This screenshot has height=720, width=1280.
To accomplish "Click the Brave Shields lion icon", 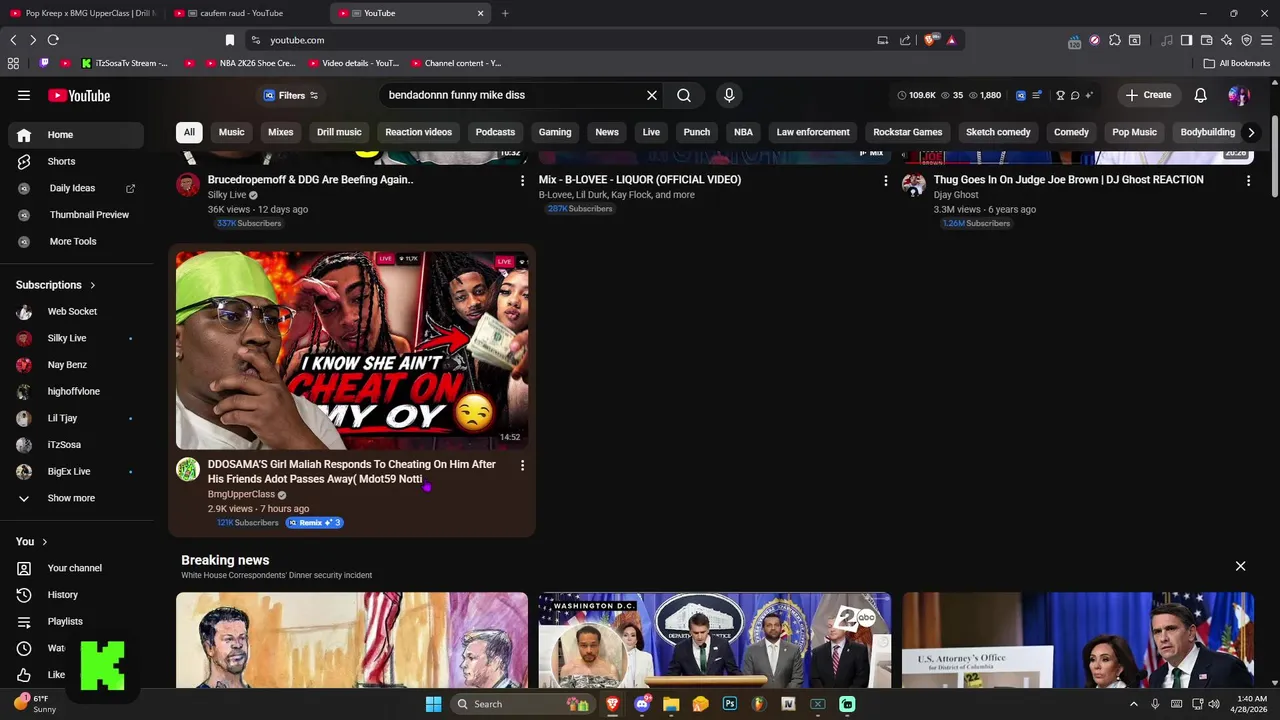I will [x=930, y=40].
